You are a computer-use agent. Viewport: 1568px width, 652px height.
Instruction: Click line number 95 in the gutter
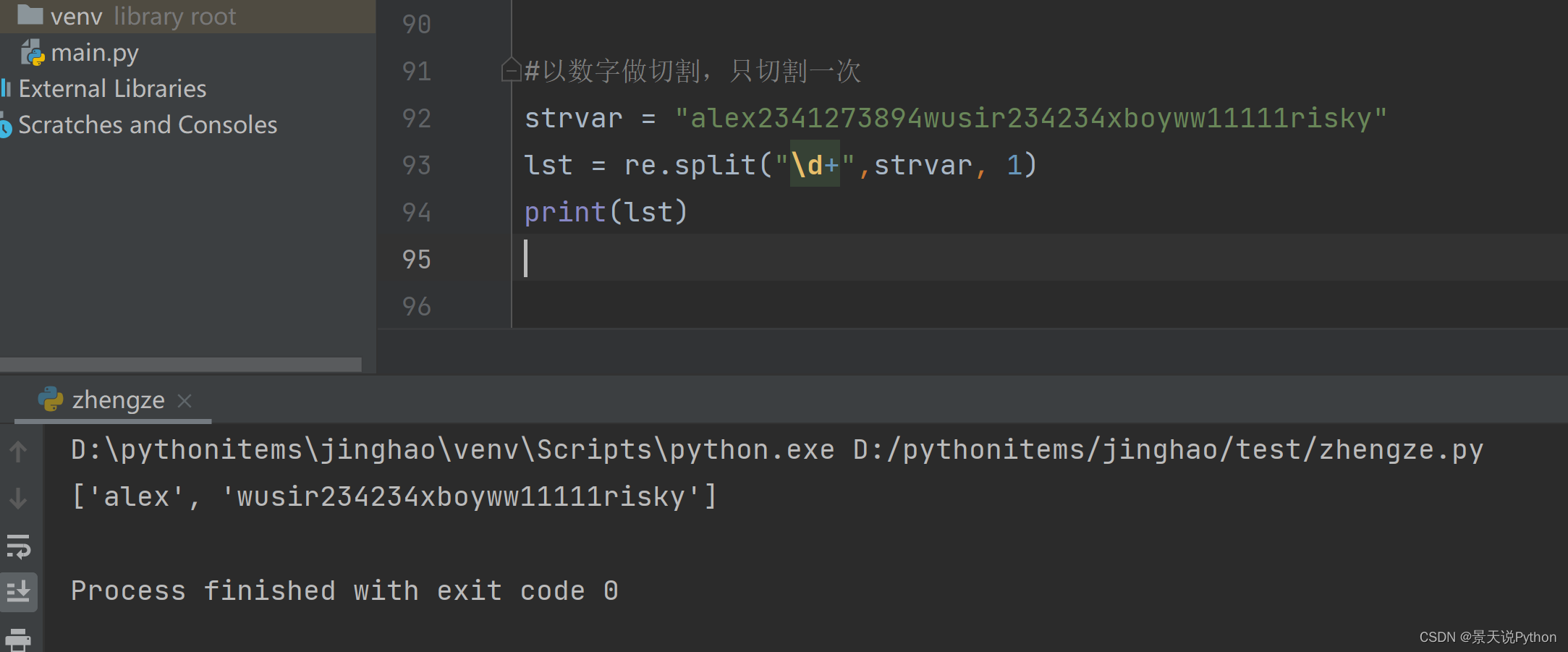click(417, 259)
